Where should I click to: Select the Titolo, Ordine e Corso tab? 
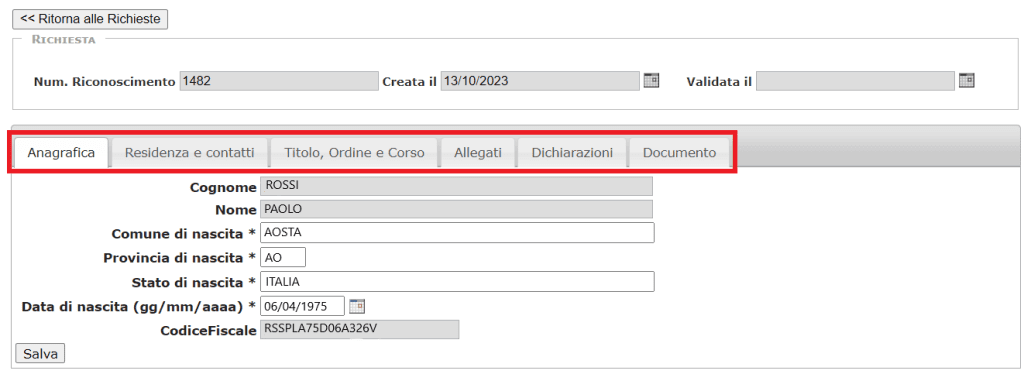(x=355, y=153)
